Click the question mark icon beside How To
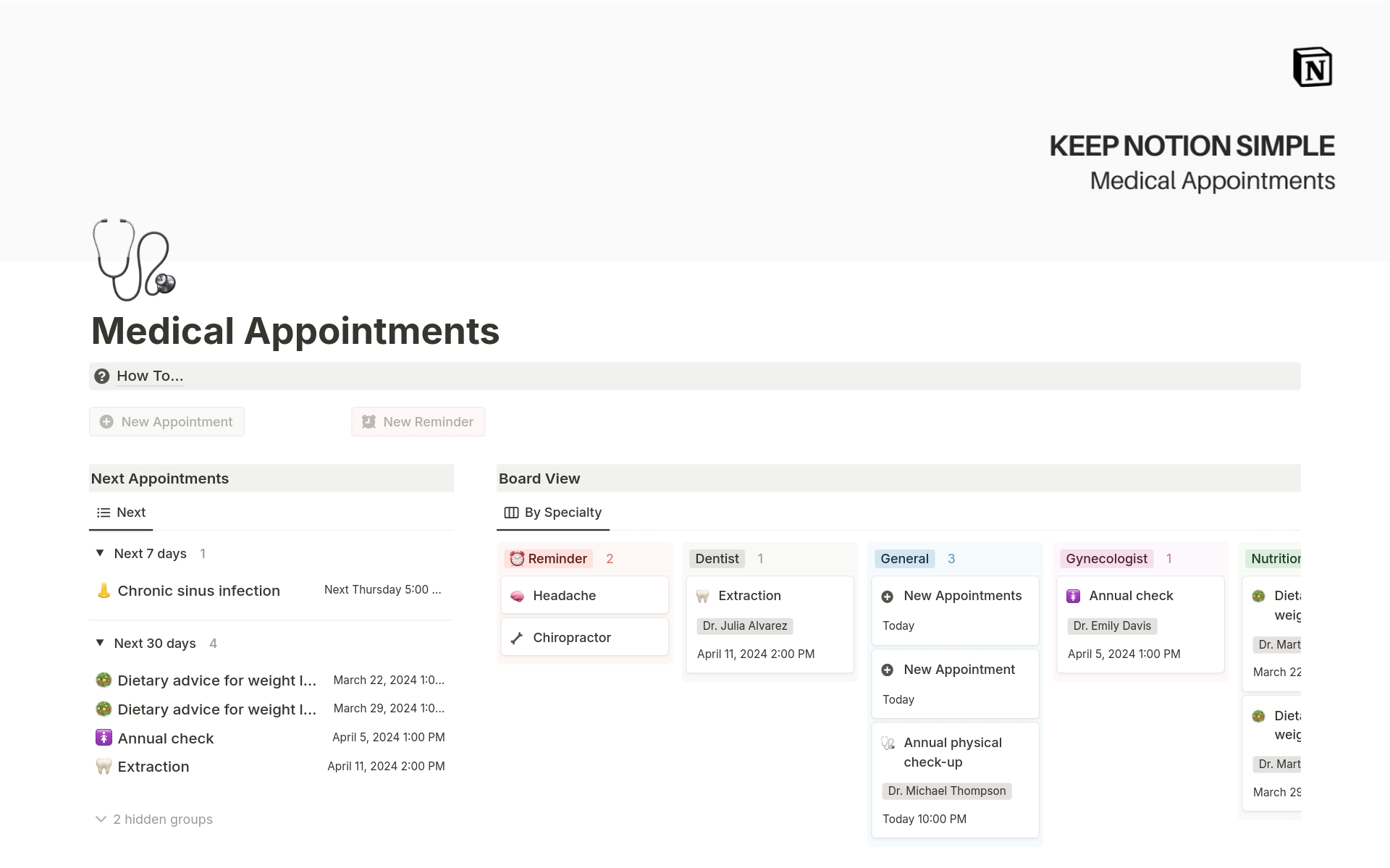The height and width of the screenshot is (868, 1390). [102, 376]
